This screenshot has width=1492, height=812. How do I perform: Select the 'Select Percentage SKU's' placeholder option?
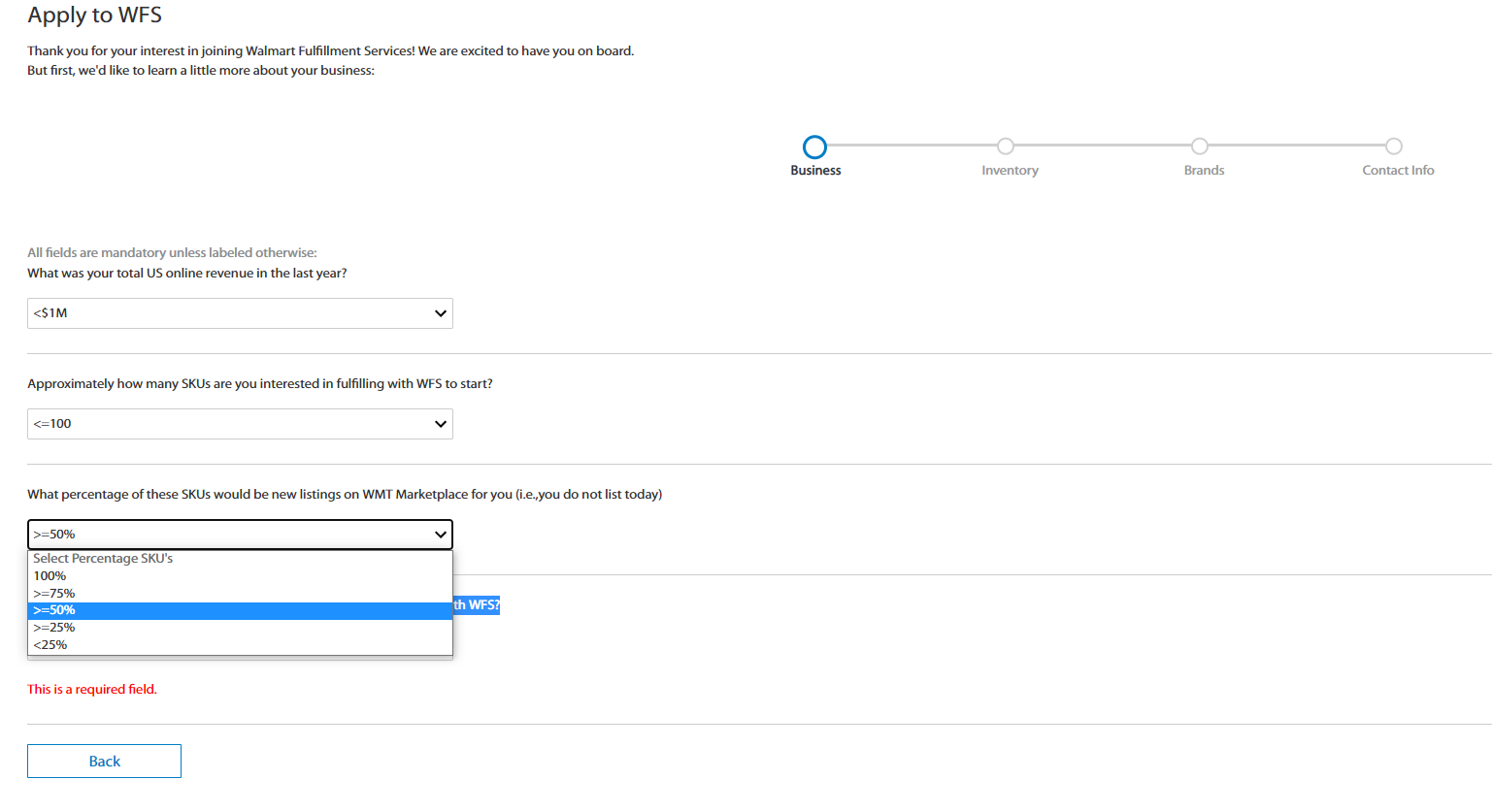tap(240, 559)
